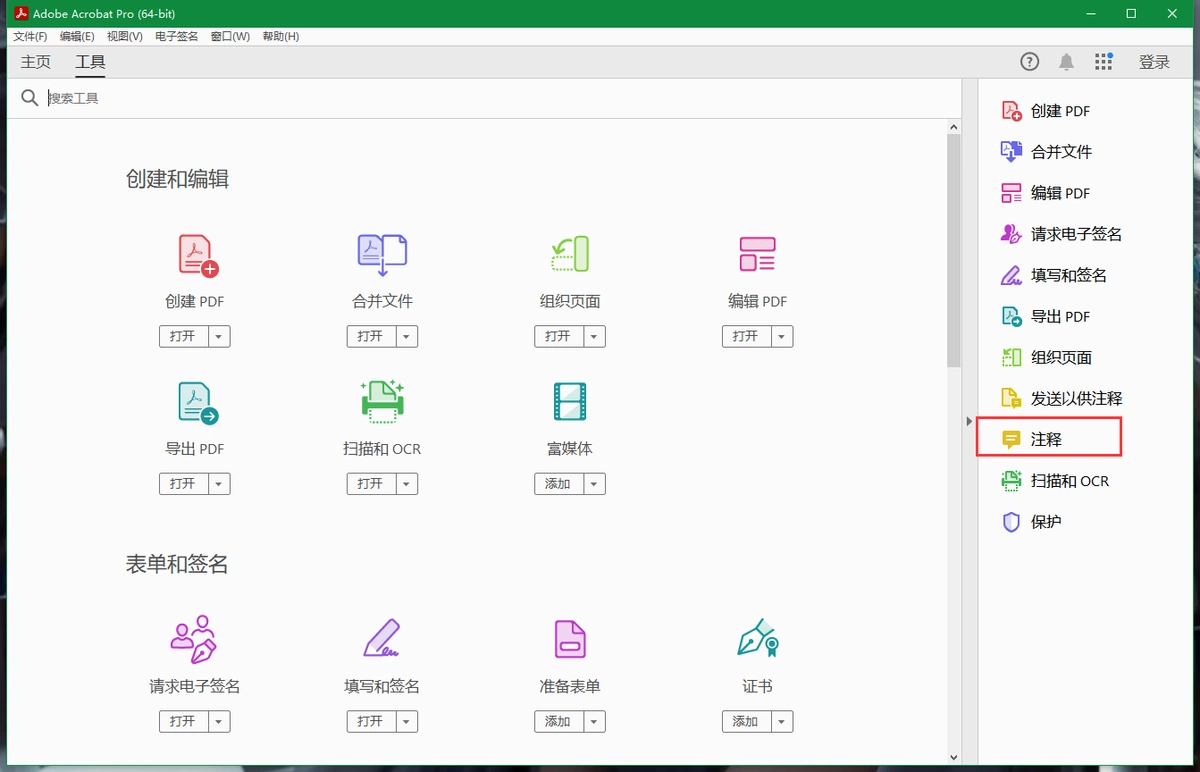Click the 编辑 PDF tool icon in main grid
Image resolution: width=1200 pixels, height=772 pixels.
[757, 254]
